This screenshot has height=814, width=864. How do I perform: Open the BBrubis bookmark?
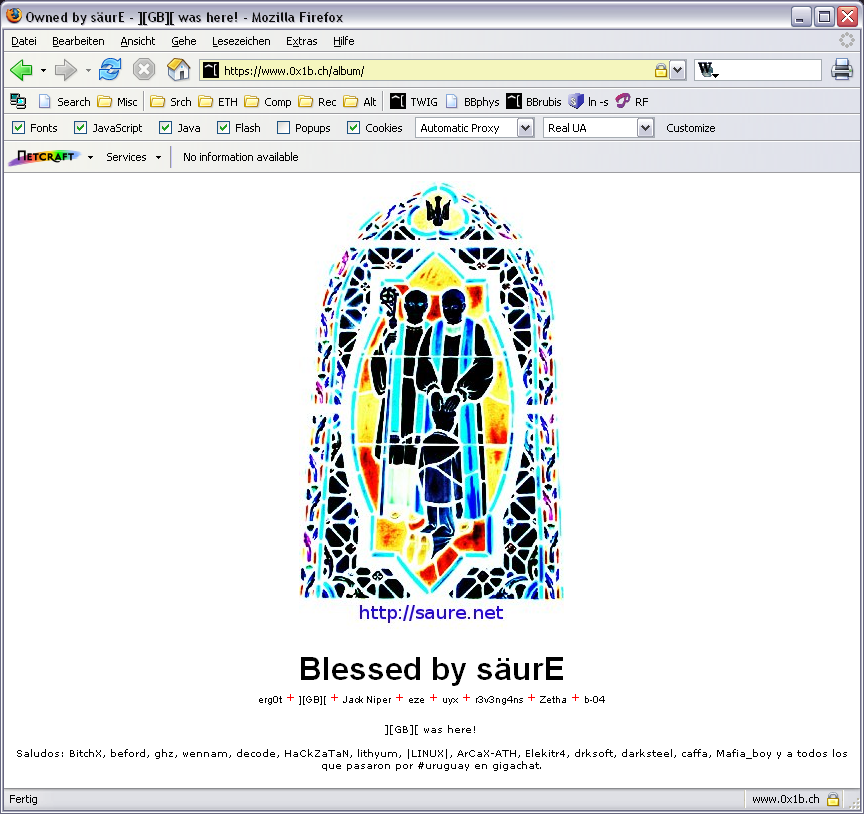(534, 101)
